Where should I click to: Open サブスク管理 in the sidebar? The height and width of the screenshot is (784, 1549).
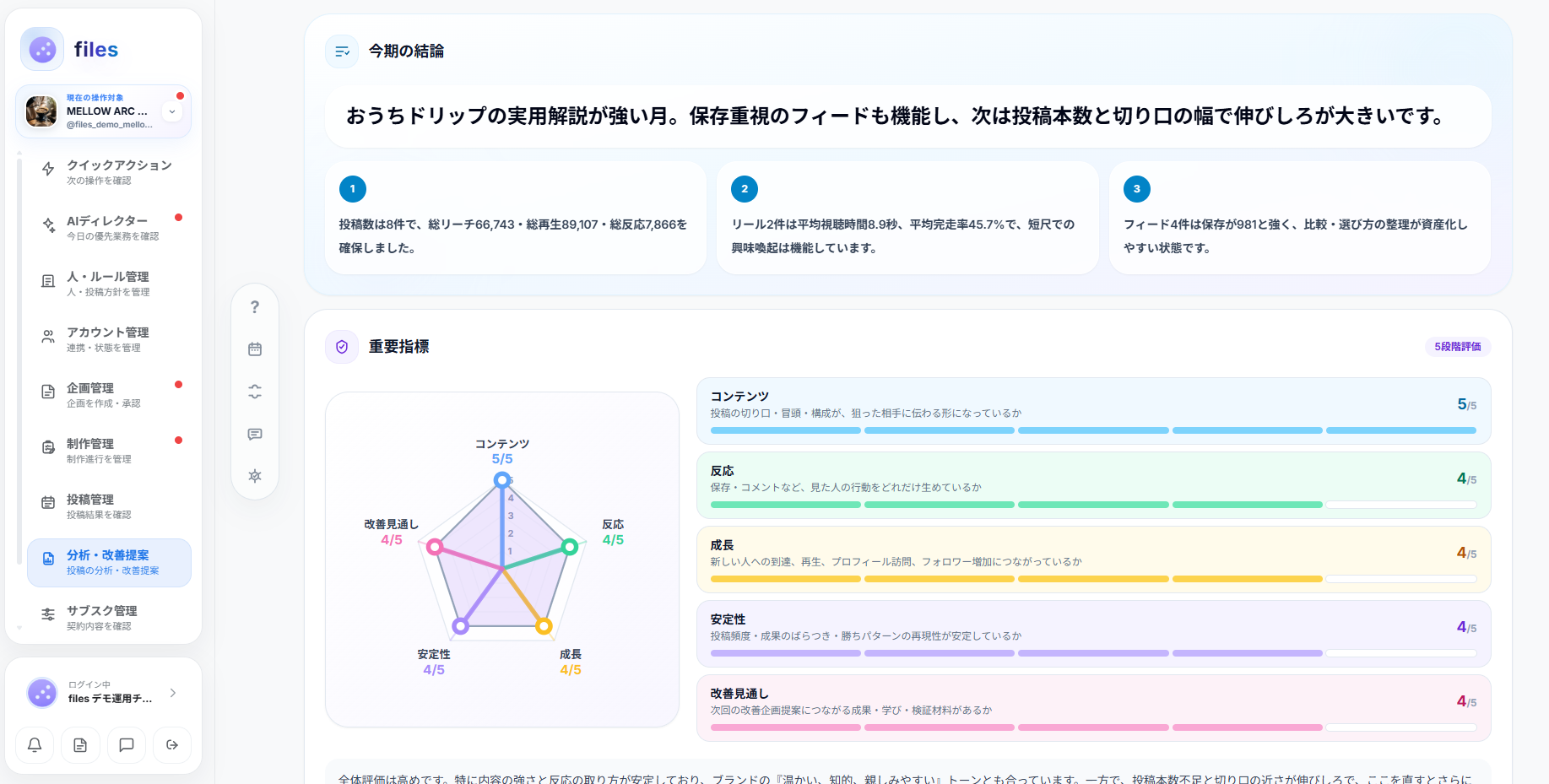[x=109, y=618]
